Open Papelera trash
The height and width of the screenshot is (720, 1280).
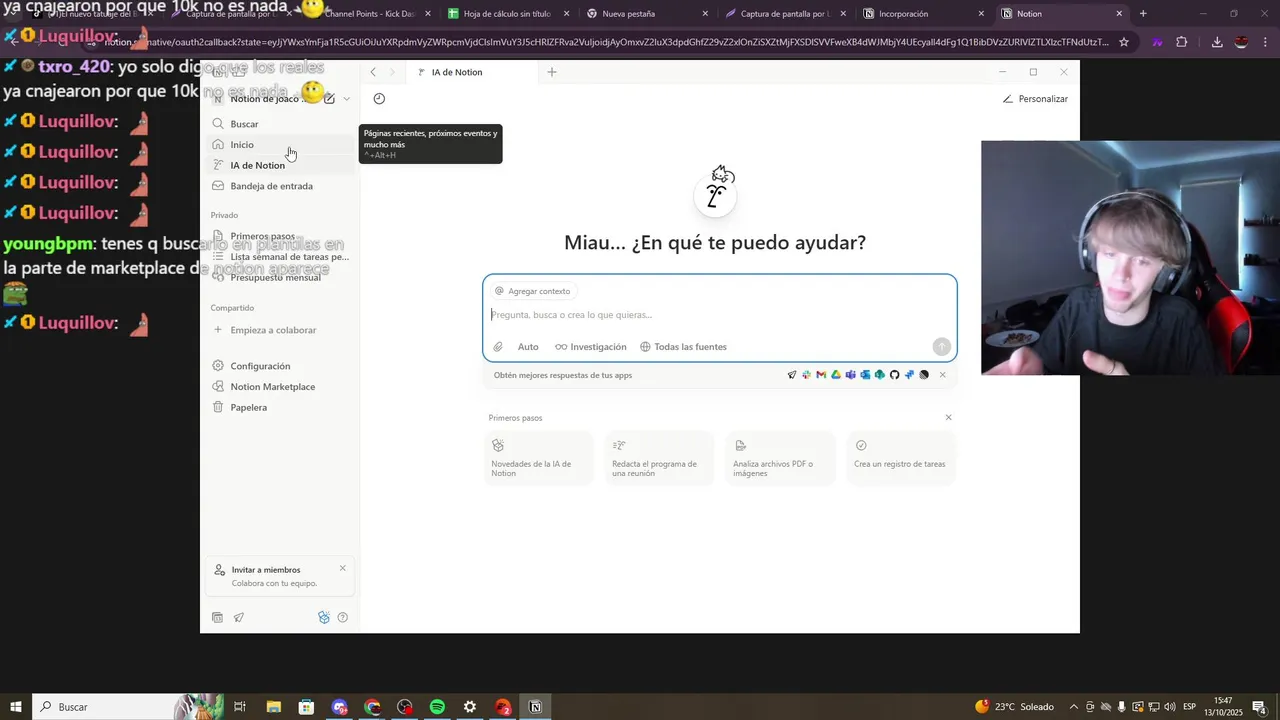[279, 407]
